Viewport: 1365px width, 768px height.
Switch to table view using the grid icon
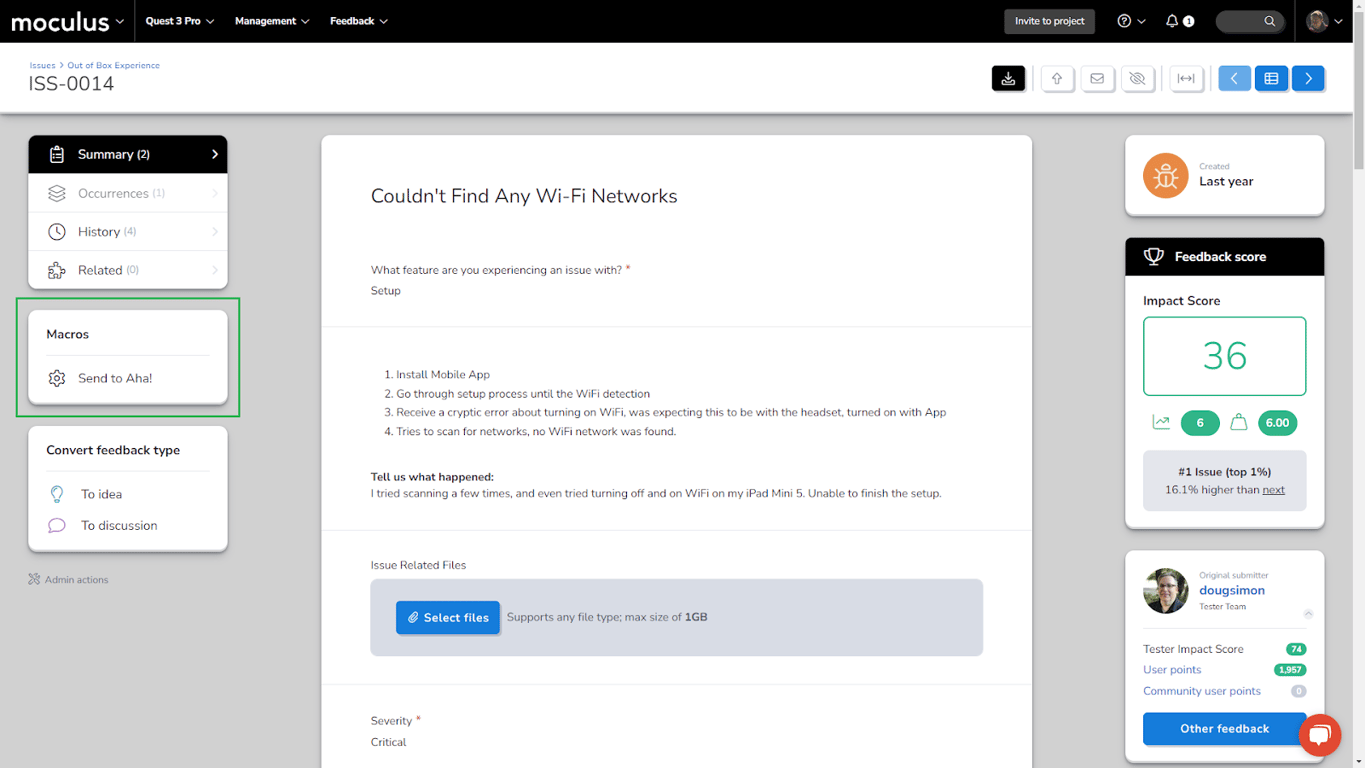click(x=1271, y=78)
